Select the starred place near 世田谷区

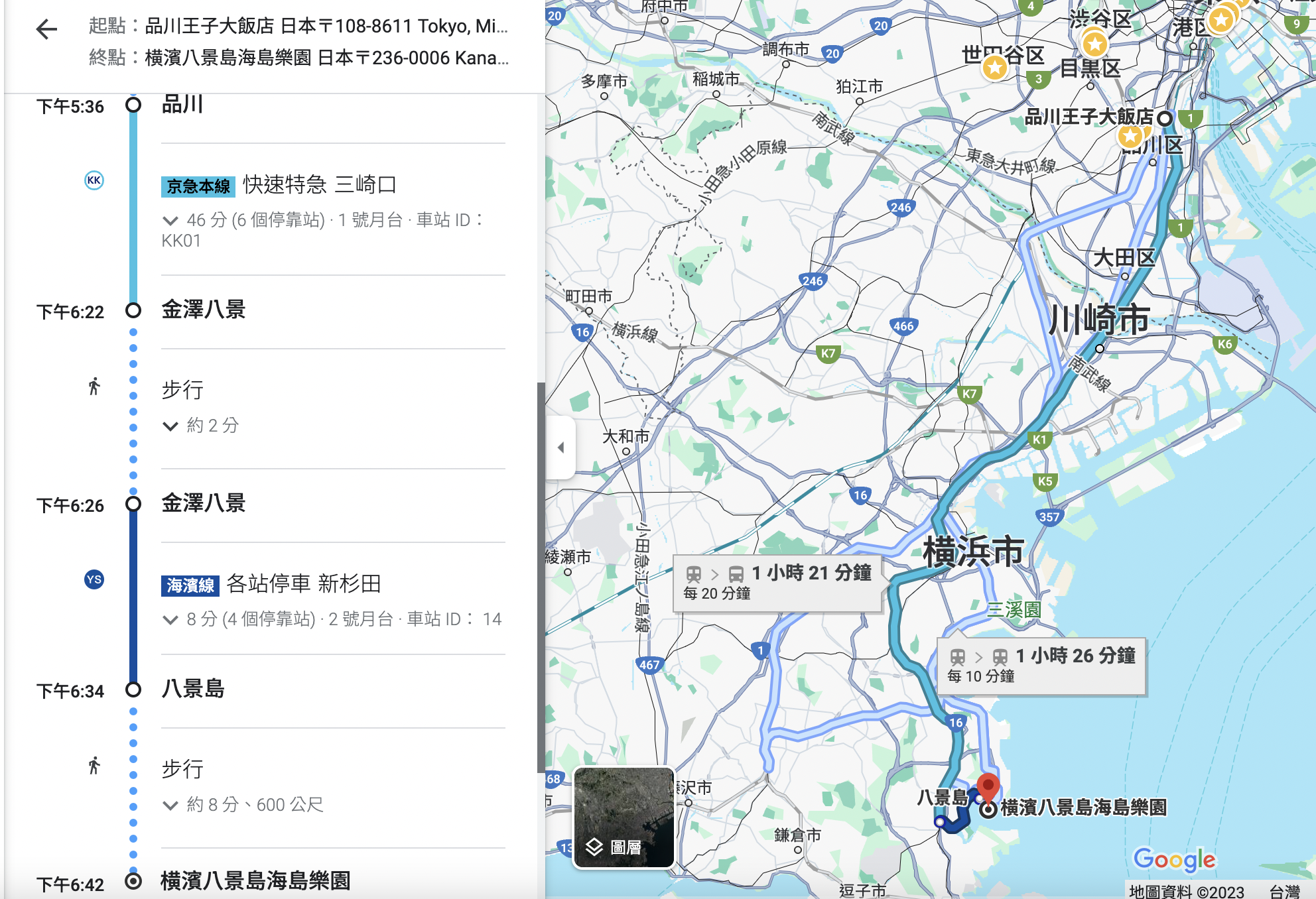point(994,67)
